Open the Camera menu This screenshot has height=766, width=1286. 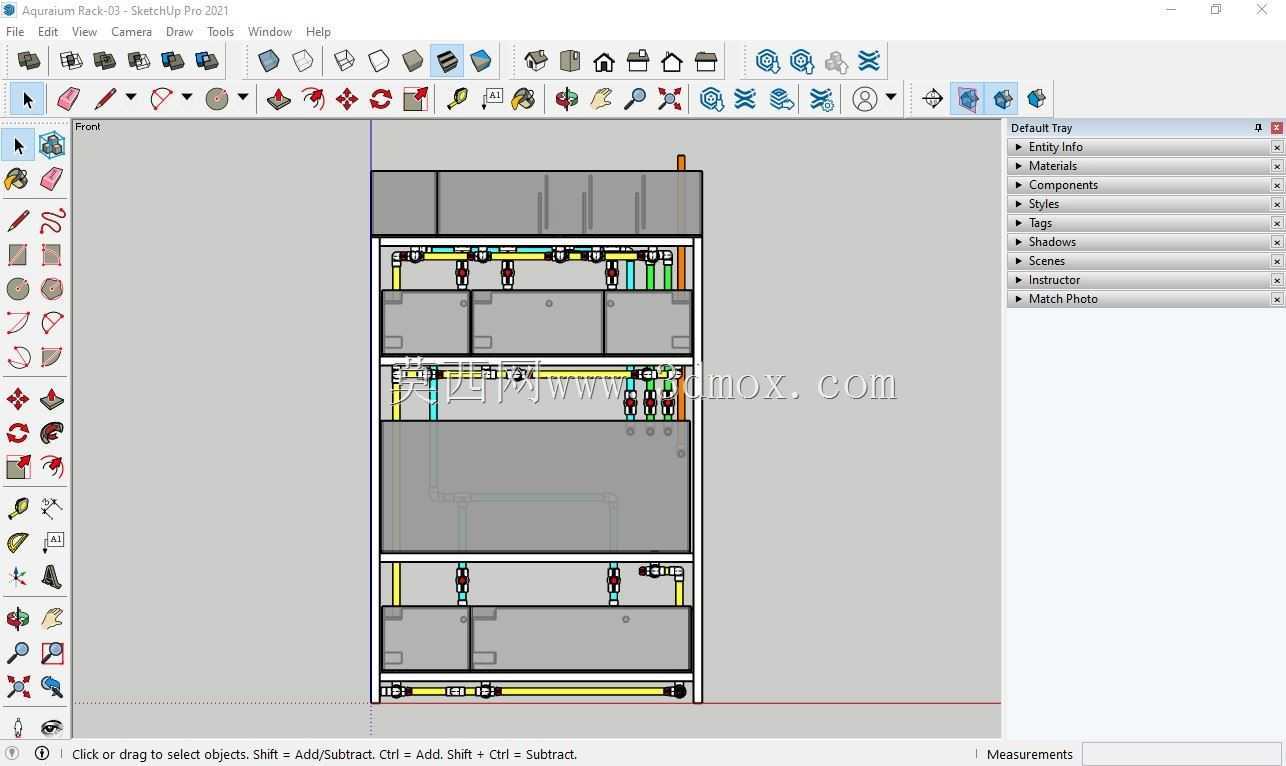(x=131, y=32)
